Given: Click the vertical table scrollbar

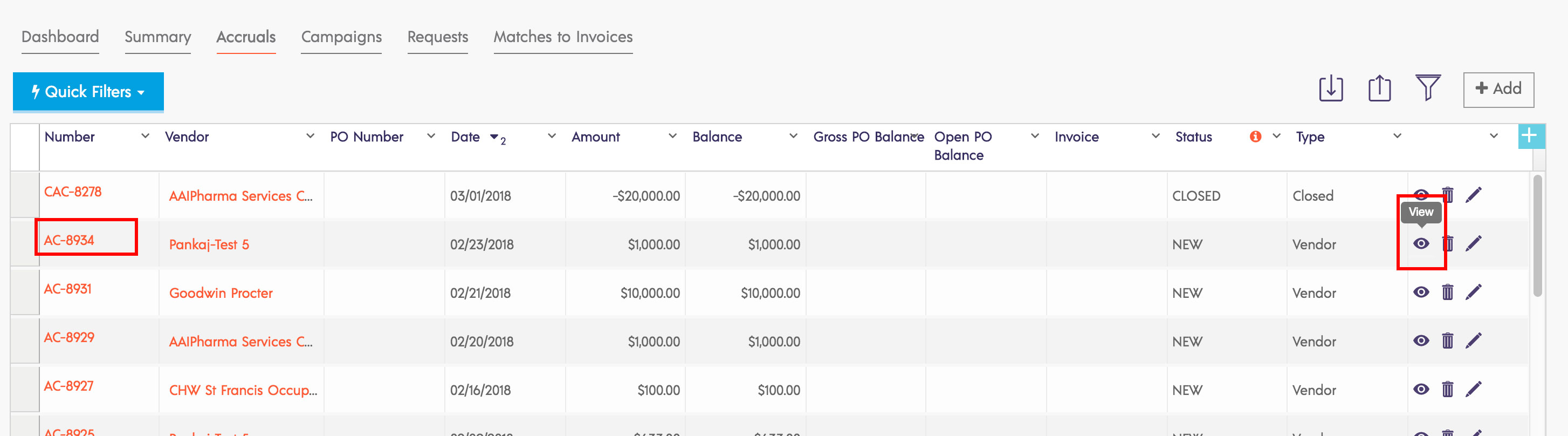Looking at the screenshot, I should 1538,236.
